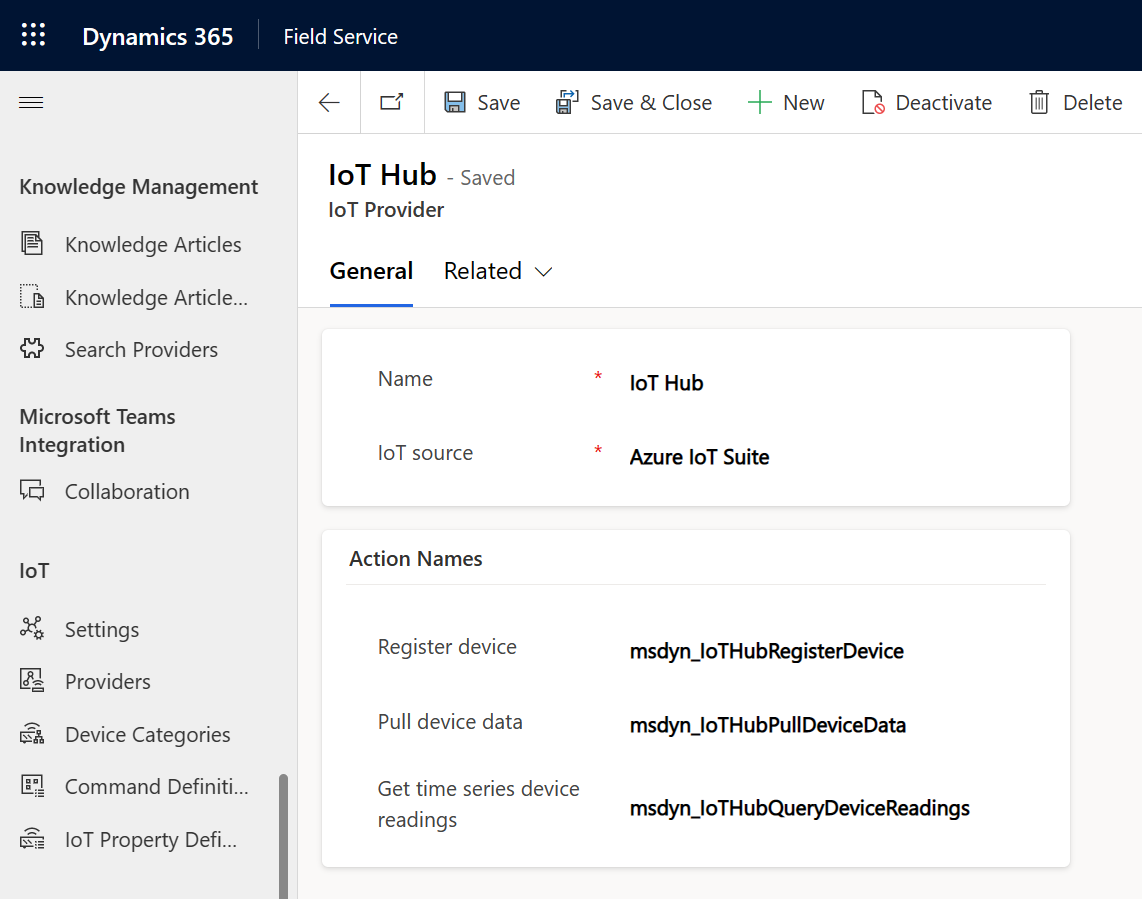Select the General tab
1142x899 pixels.
pyautogui.click(x=371, y=271)
